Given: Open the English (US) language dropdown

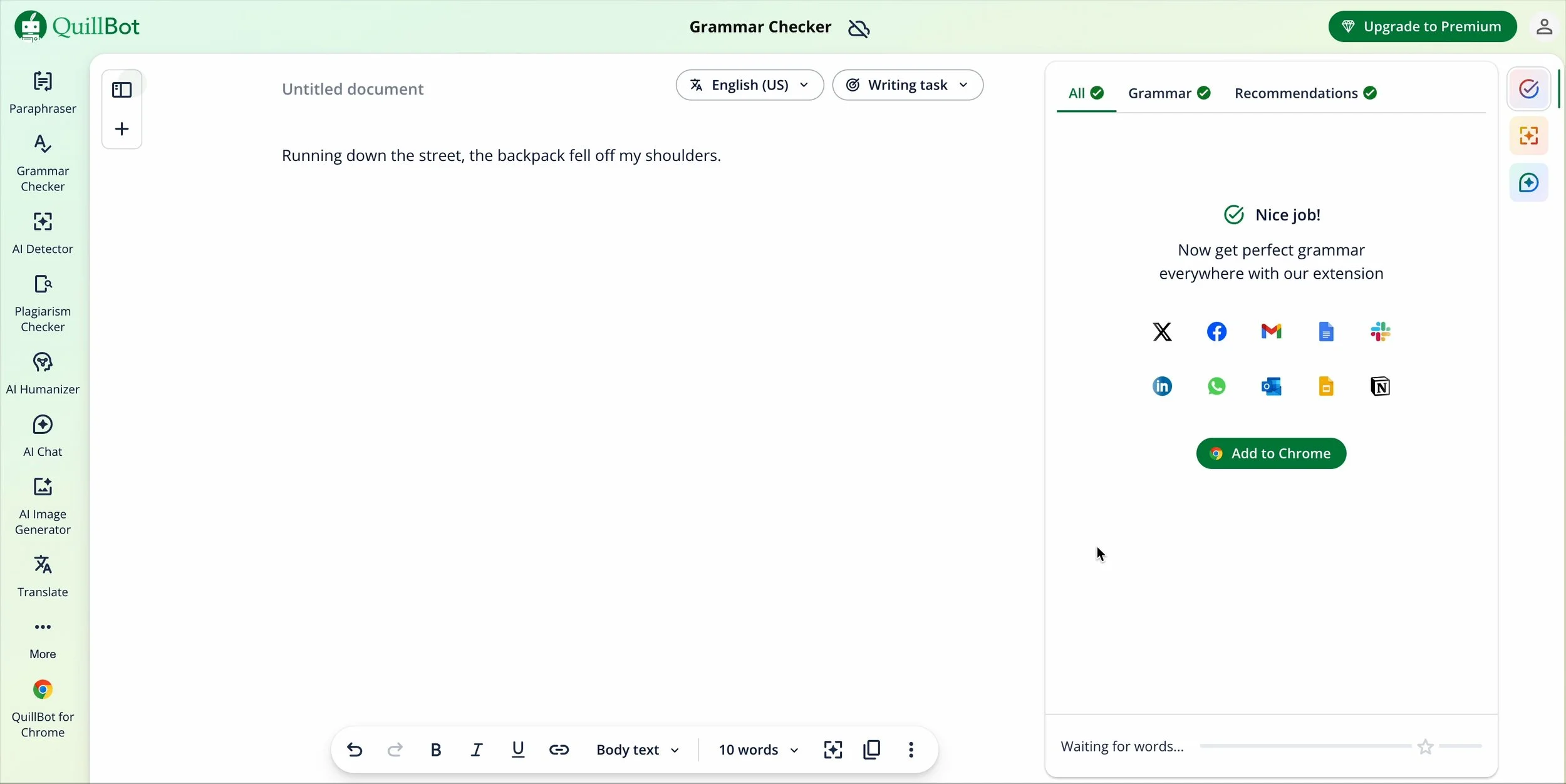Looking at the screenshot, I should tap(750, 85).
